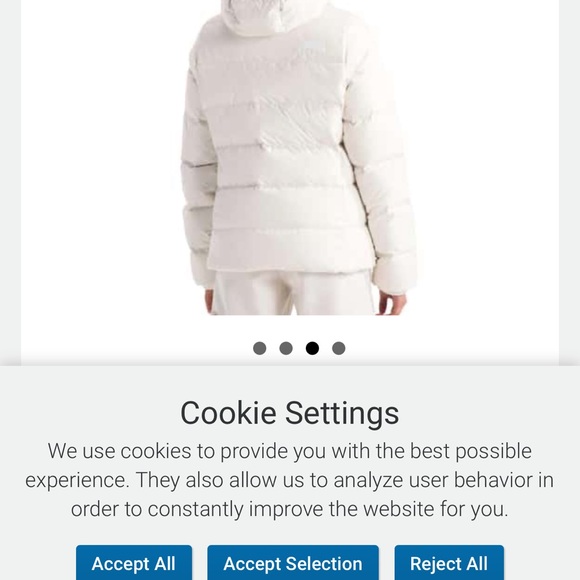
Task: Select the second carousel dot indicator
Action: 286,348
